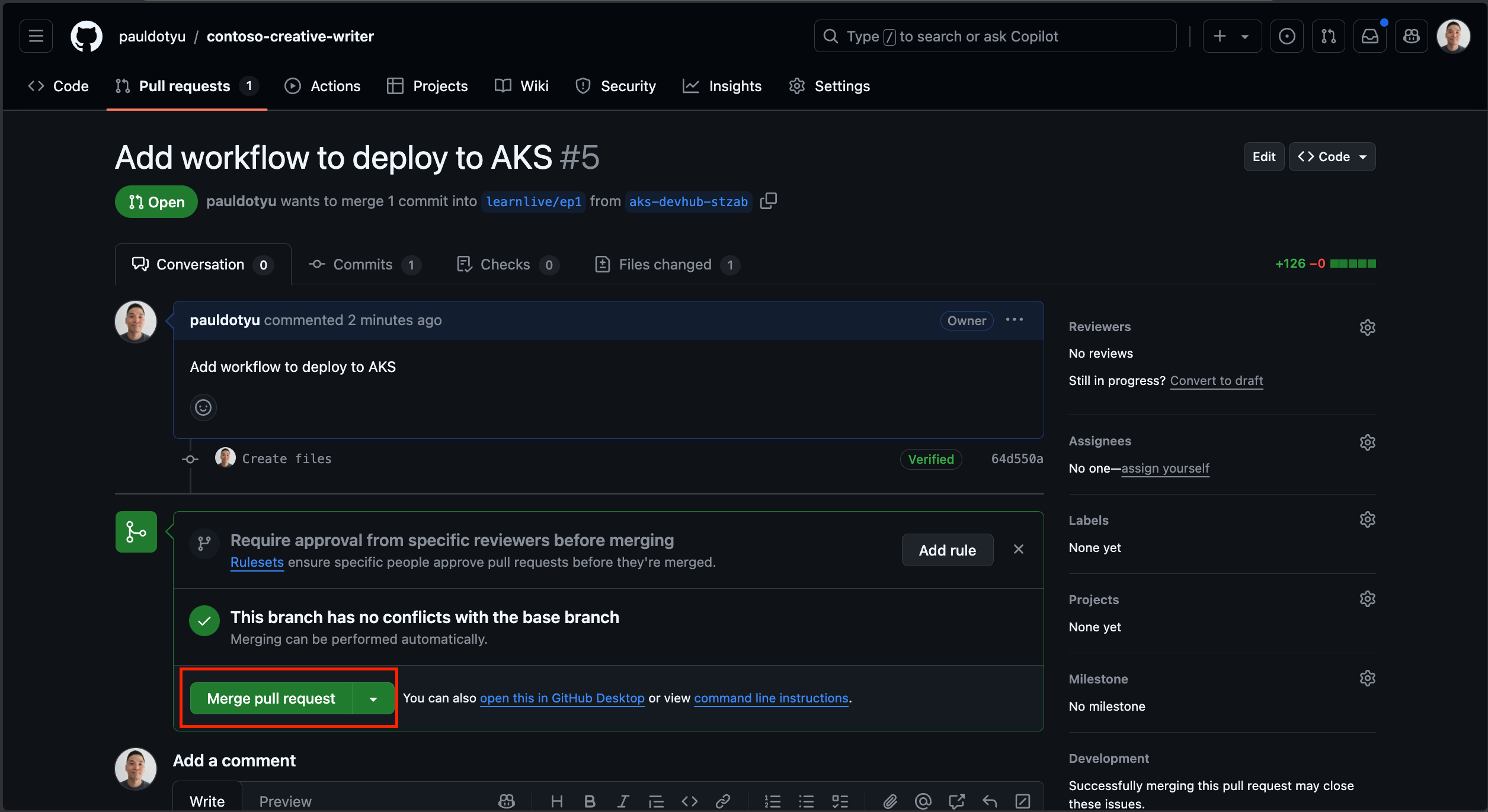This screenshot has height=812, width=1488.
Task: Open the Milestone gear settings
Action: (1367, 678)
